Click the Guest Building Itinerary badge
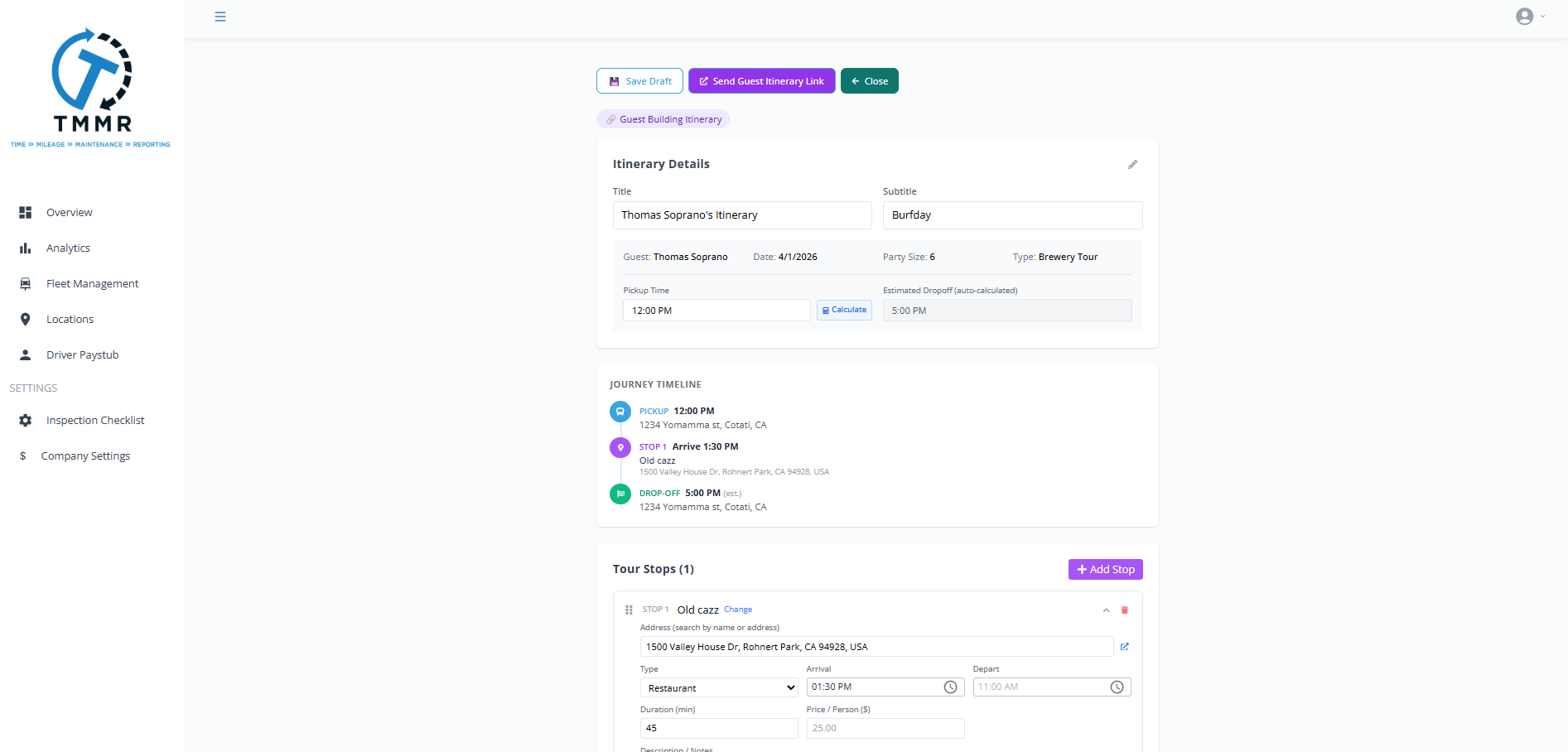The image size is (1568, 752). click(663, 119)
